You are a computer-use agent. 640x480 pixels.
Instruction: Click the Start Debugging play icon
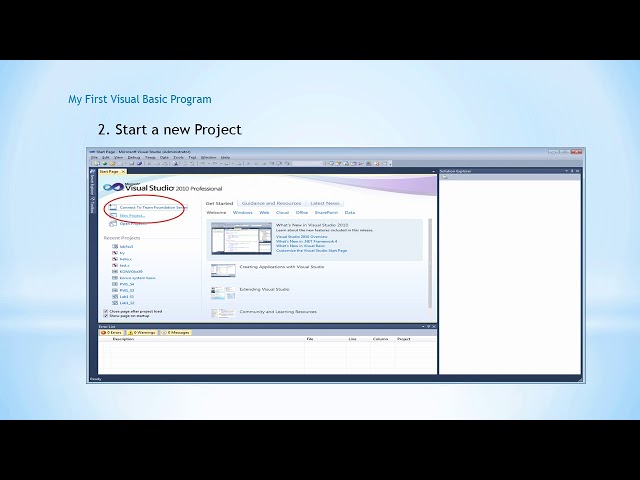(248, 164)
